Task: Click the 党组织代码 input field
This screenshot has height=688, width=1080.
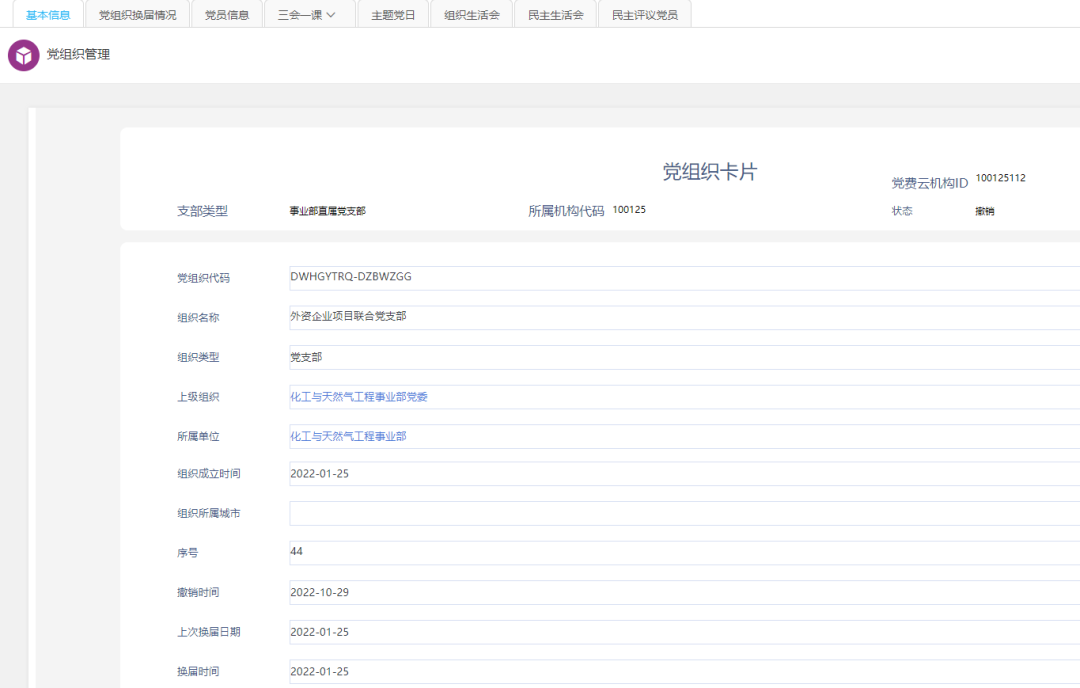Action: (680, 278)
